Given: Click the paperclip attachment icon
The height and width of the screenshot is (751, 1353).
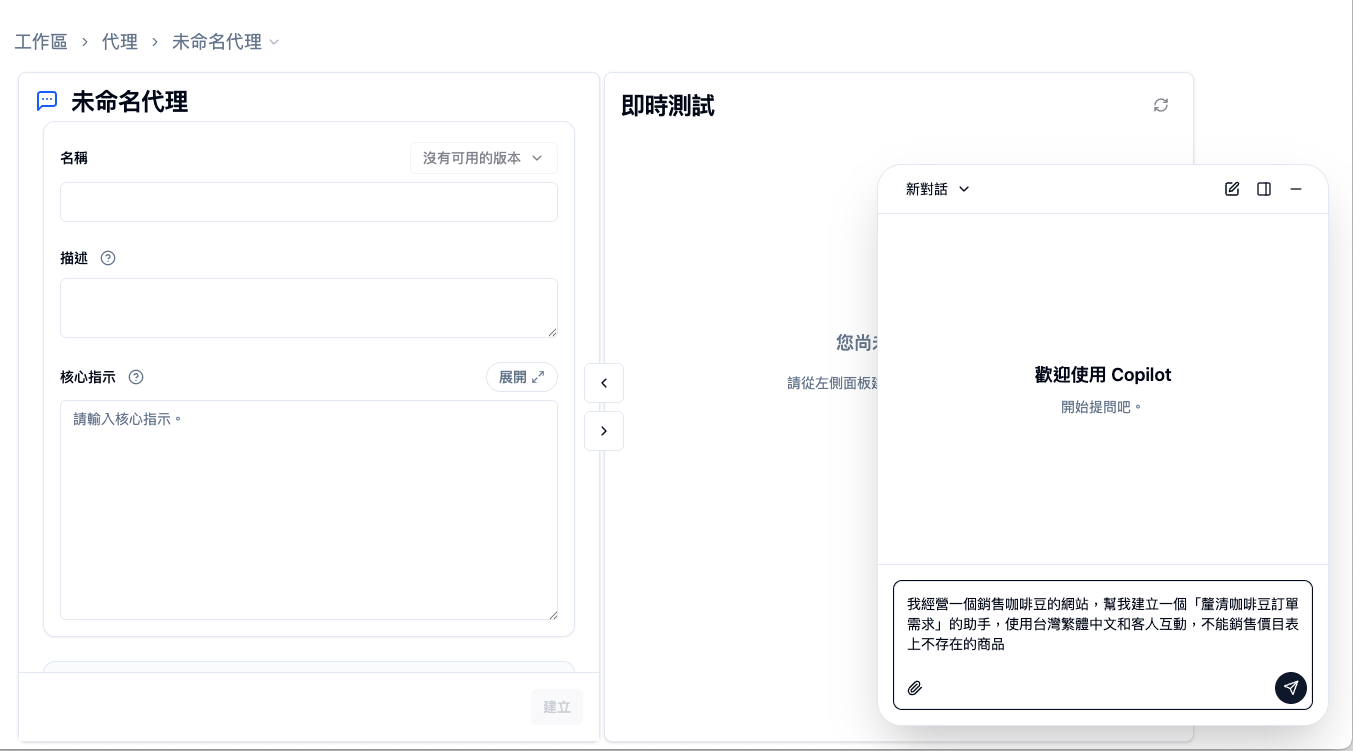Looking at the screenshot, I should pyautogui.click(x=914, y=688).
